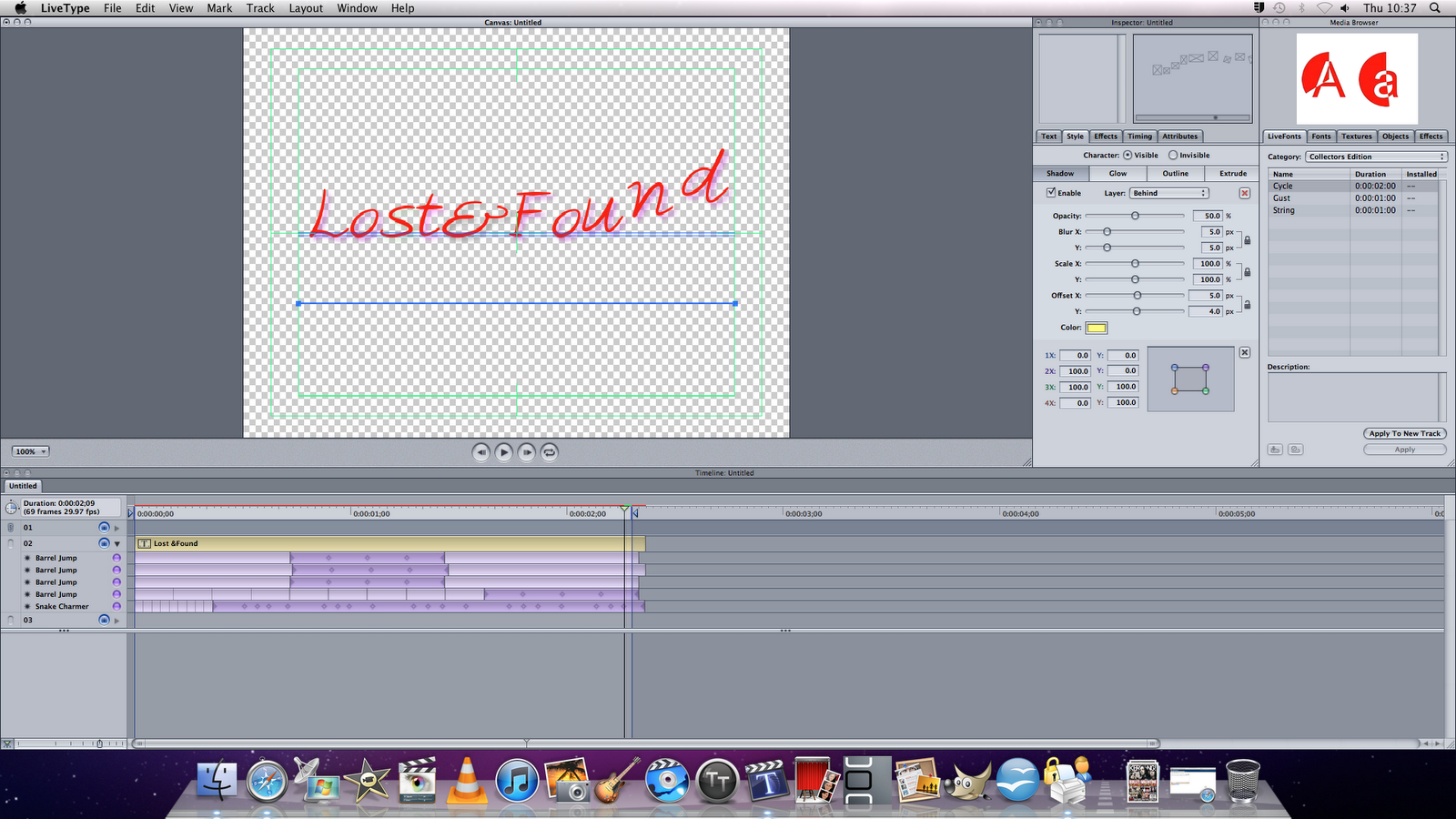Click the left icon button beside Apply

coord(1275,450)
